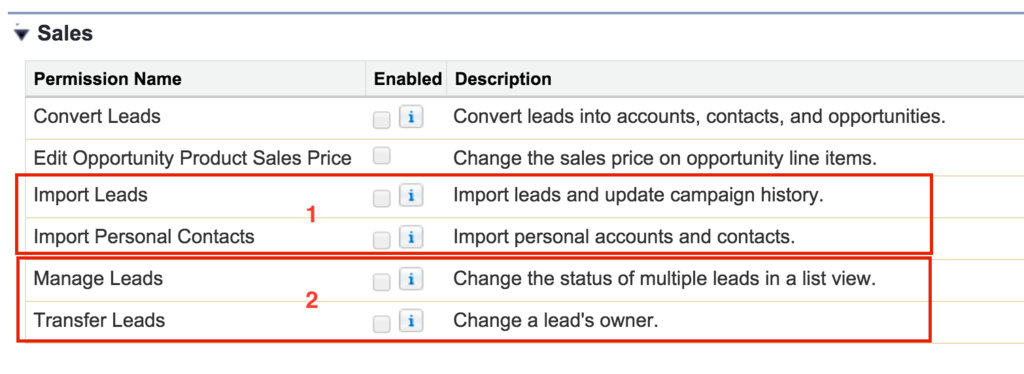Check the Import Leads permission box
Viewport: 1024px width, 374px height.
point(381,198)
